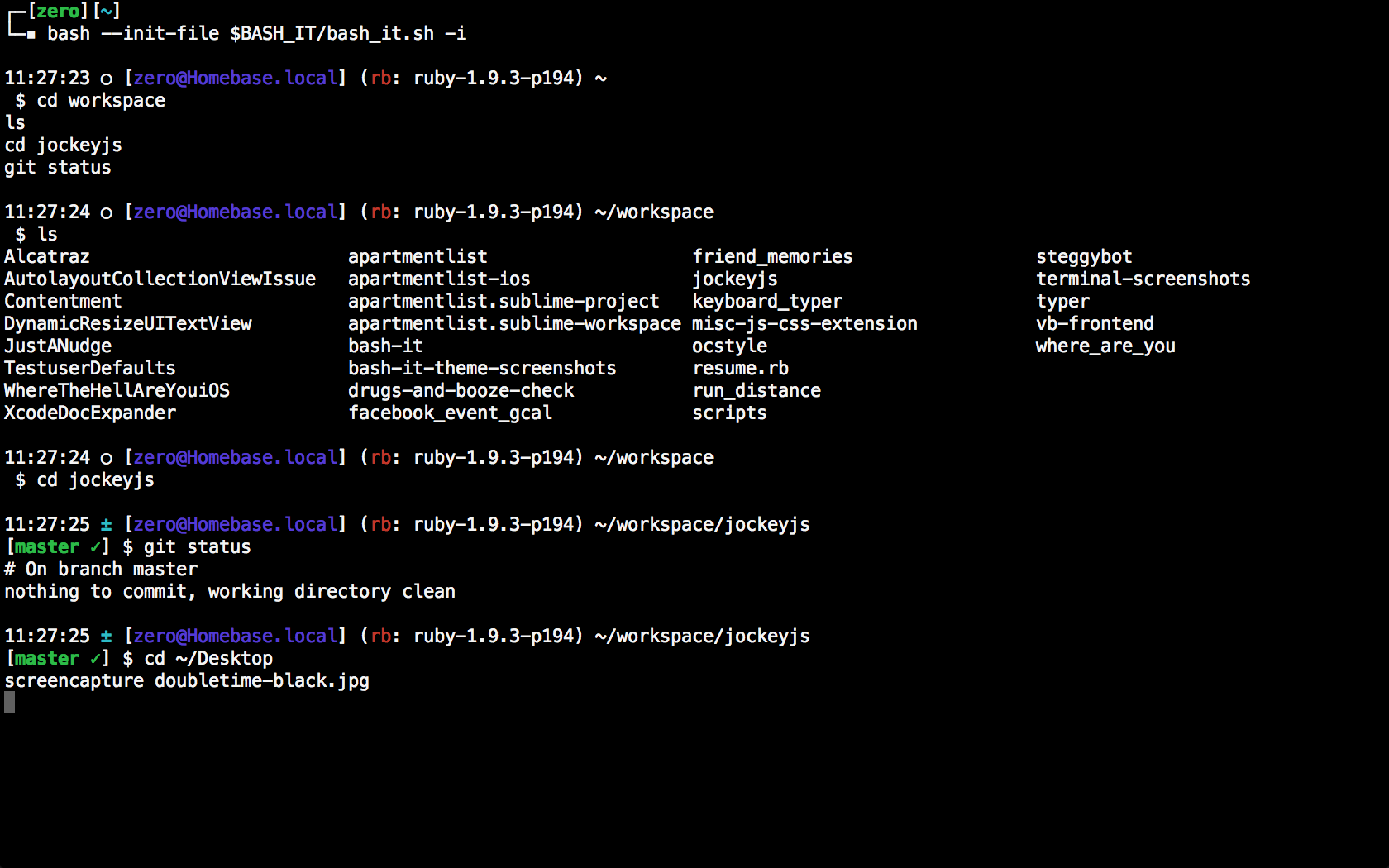Click apartmentlist-ios in the ls listing
1389x868 pixels.
(x=439, y=279)
